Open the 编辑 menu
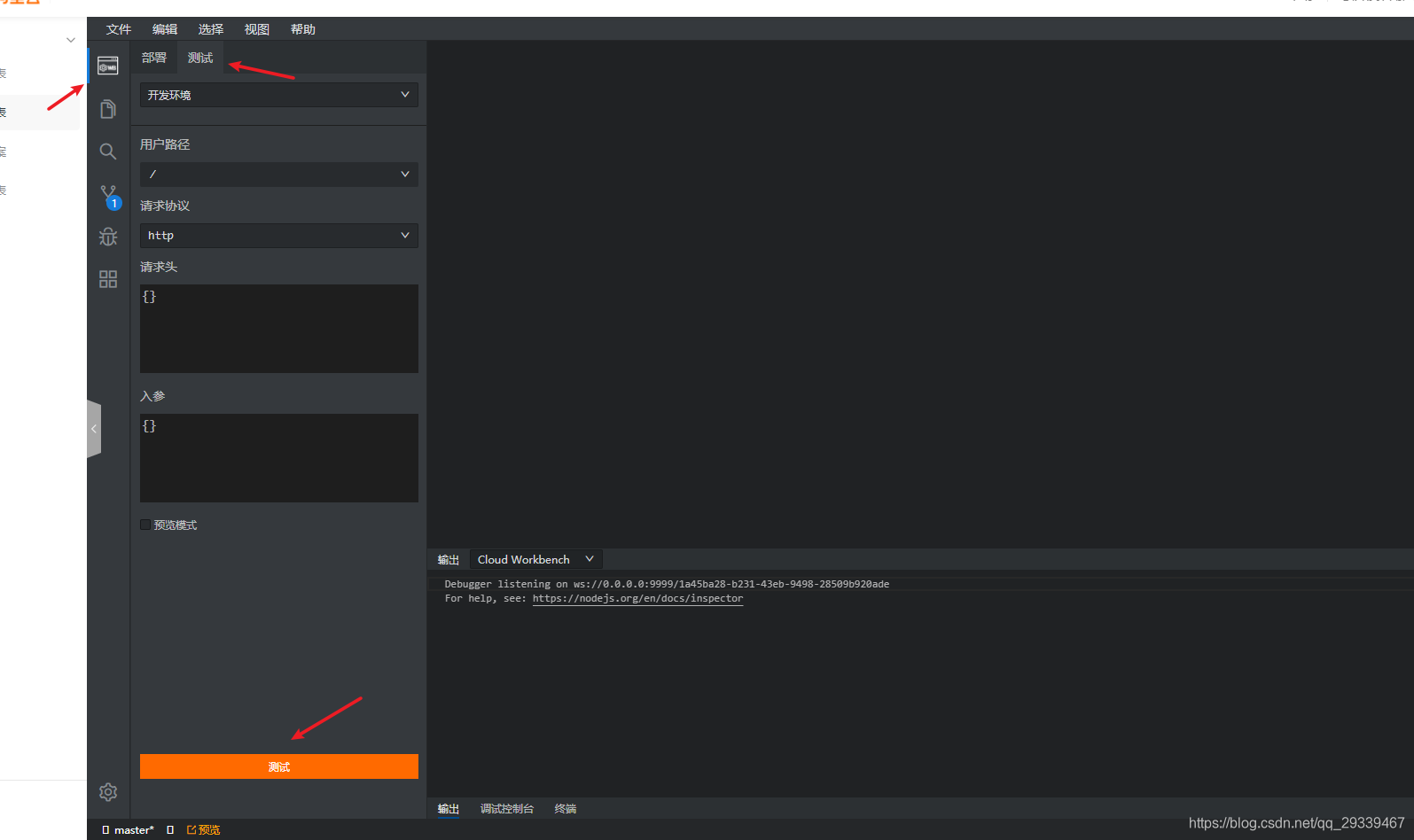This screenshot has height=840, width=1414. [x=165, y=29]
